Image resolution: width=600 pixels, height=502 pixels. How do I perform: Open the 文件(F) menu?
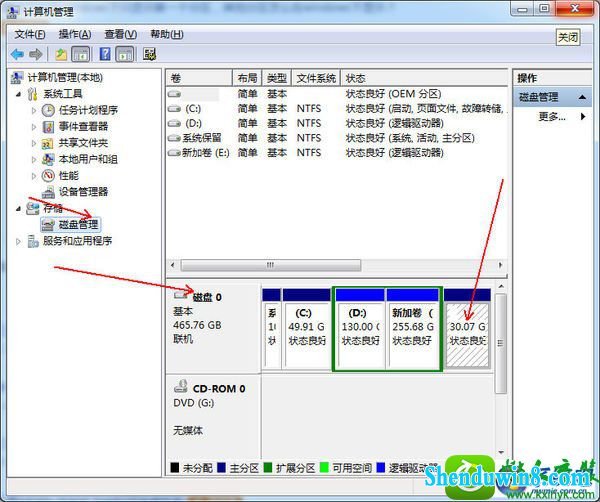tap(30, 34)
